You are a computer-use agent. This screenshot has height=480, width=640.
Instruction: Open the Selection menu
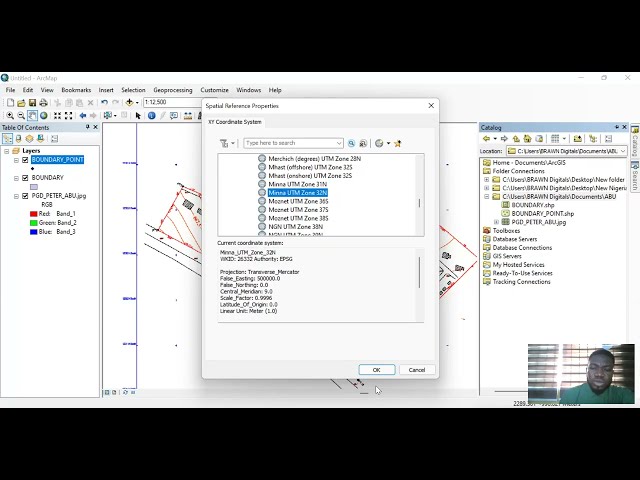133,90
